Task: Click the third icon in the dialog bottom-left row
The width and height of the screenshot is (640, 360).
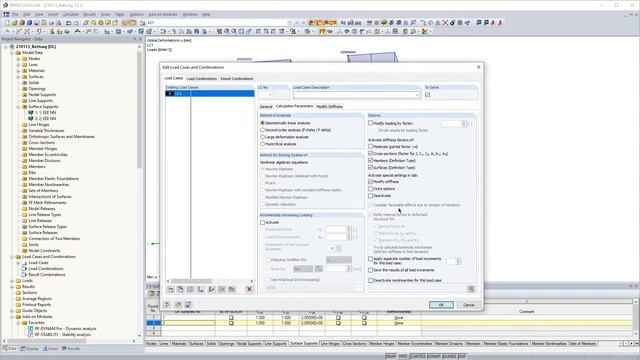Action: [188, 304]
